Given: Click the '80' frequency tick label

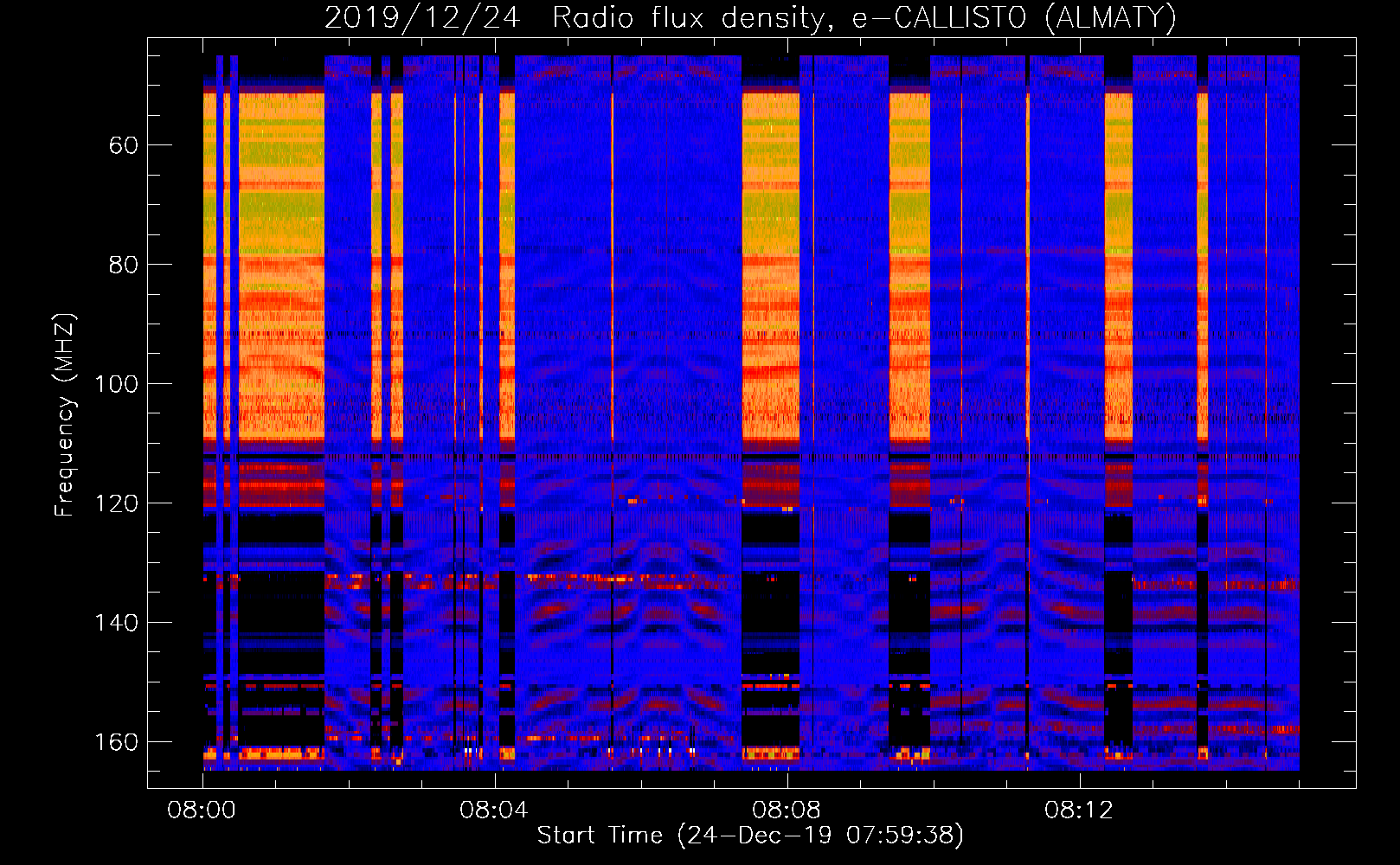Looking at the screenshot, I should tap(124, 265).
